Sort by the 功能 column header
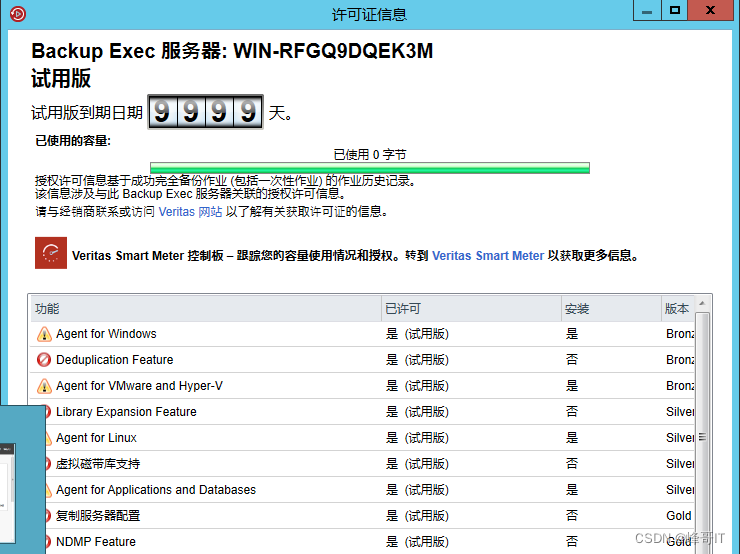 206,309
